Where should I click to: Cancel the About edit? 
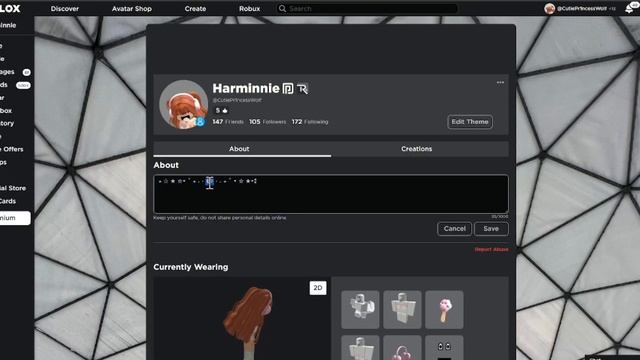454,229
